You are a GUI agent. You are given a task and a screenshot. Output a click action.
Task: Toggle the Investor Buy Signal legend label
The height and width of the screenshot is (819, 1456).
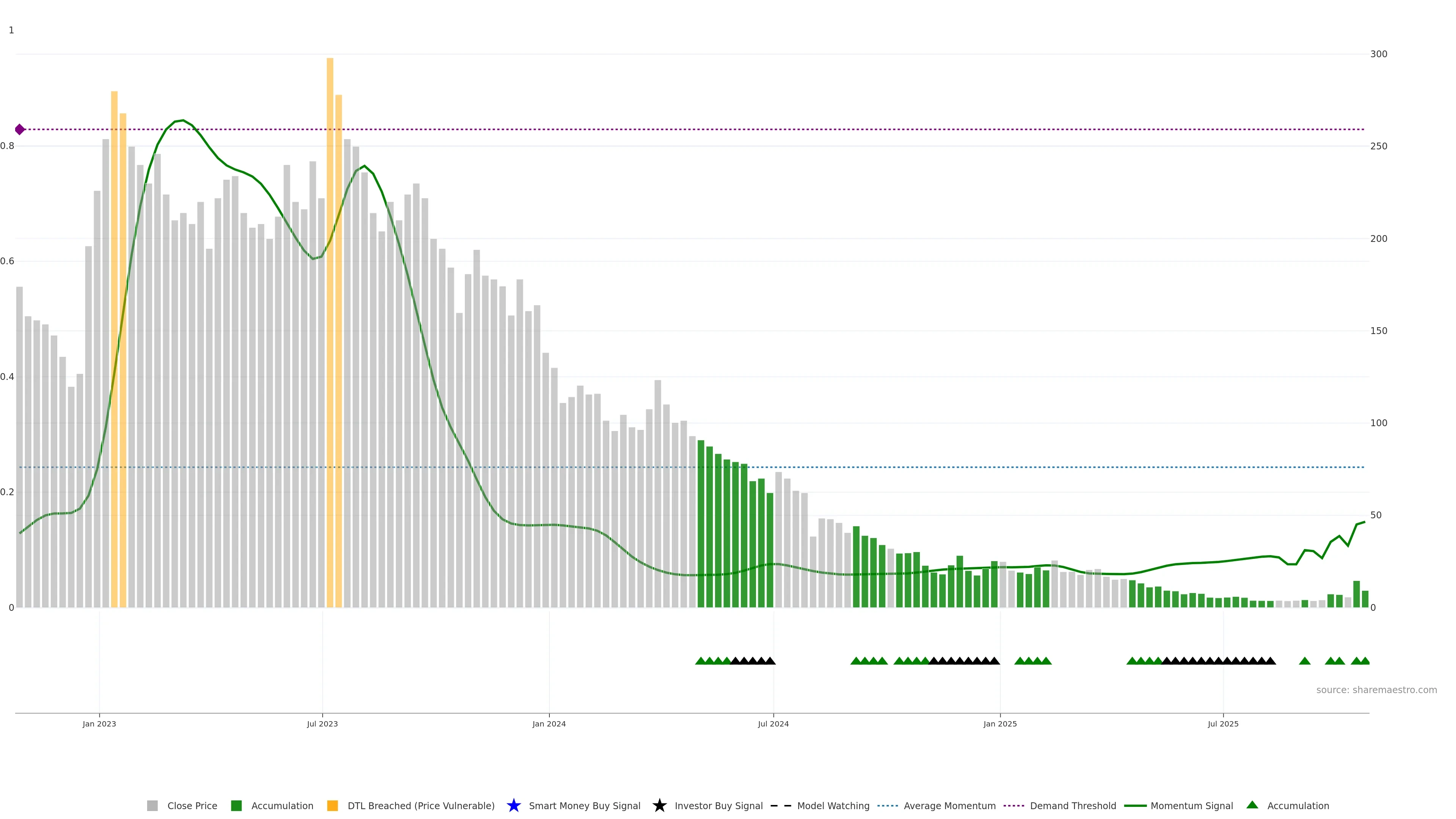(x=719, y=805)
